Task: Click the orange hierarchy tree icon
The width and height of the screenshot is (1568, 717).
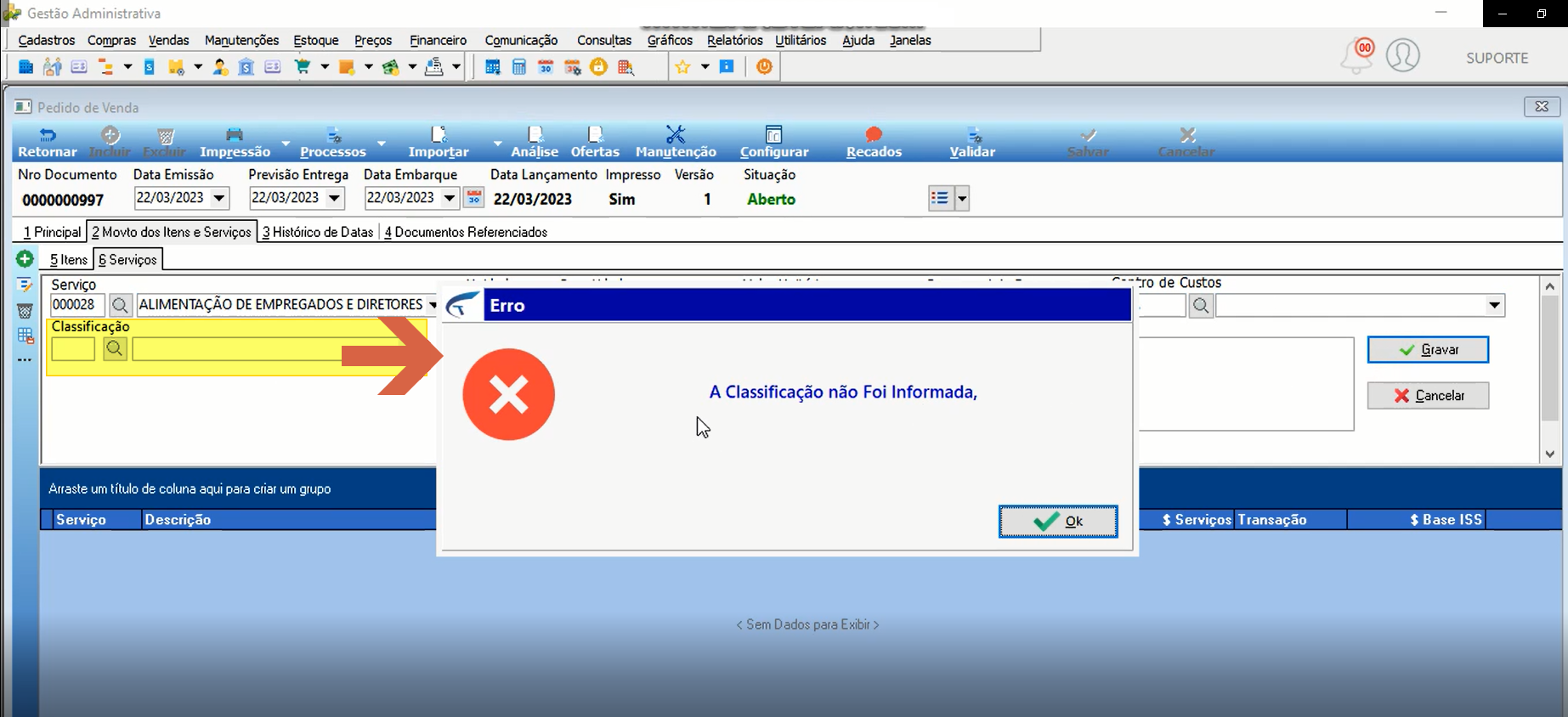Action: coord(105,66)
